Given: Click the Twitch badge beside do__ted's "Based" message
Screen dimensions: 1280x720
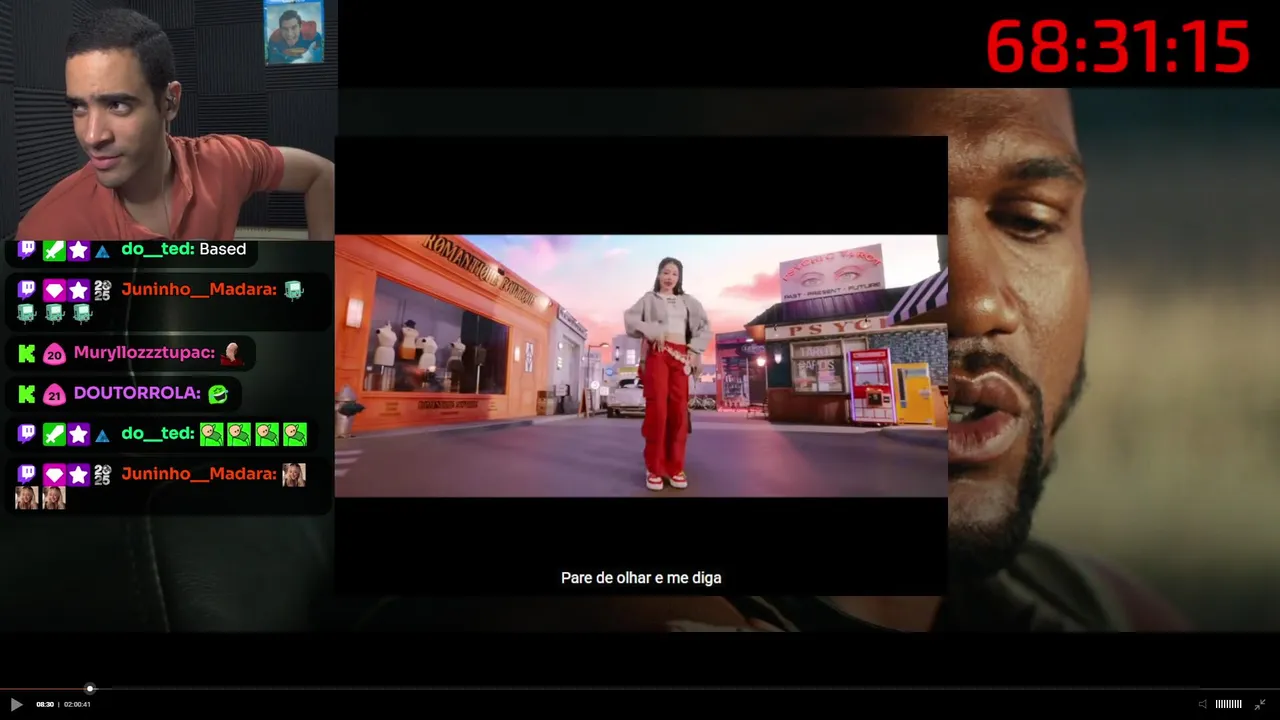Looking at the screenshot, I should tap(27, 249).
